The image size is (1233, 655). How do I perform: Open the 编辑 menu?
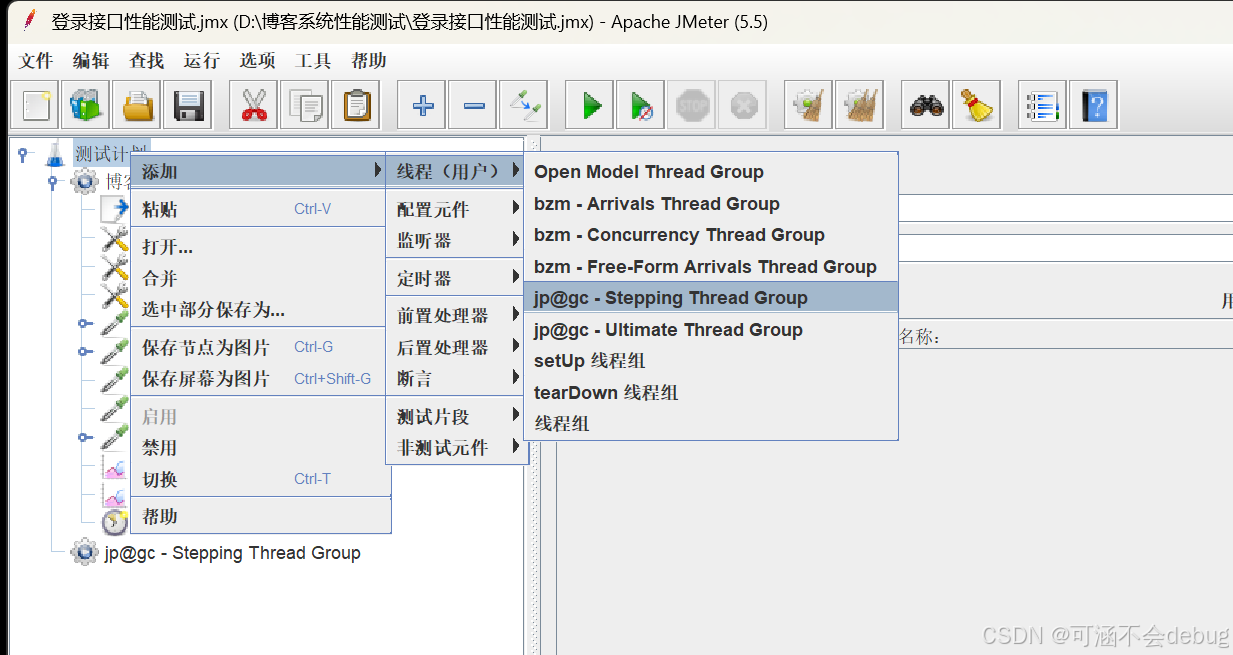[x=91, y=61]
